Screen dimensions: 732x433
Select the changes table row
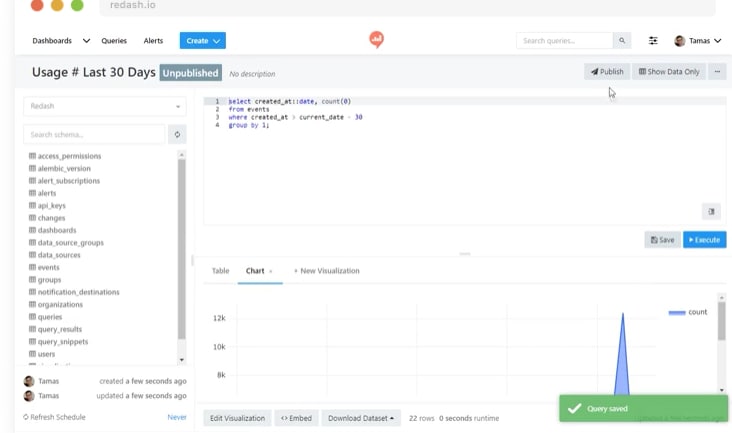[103, 218]
